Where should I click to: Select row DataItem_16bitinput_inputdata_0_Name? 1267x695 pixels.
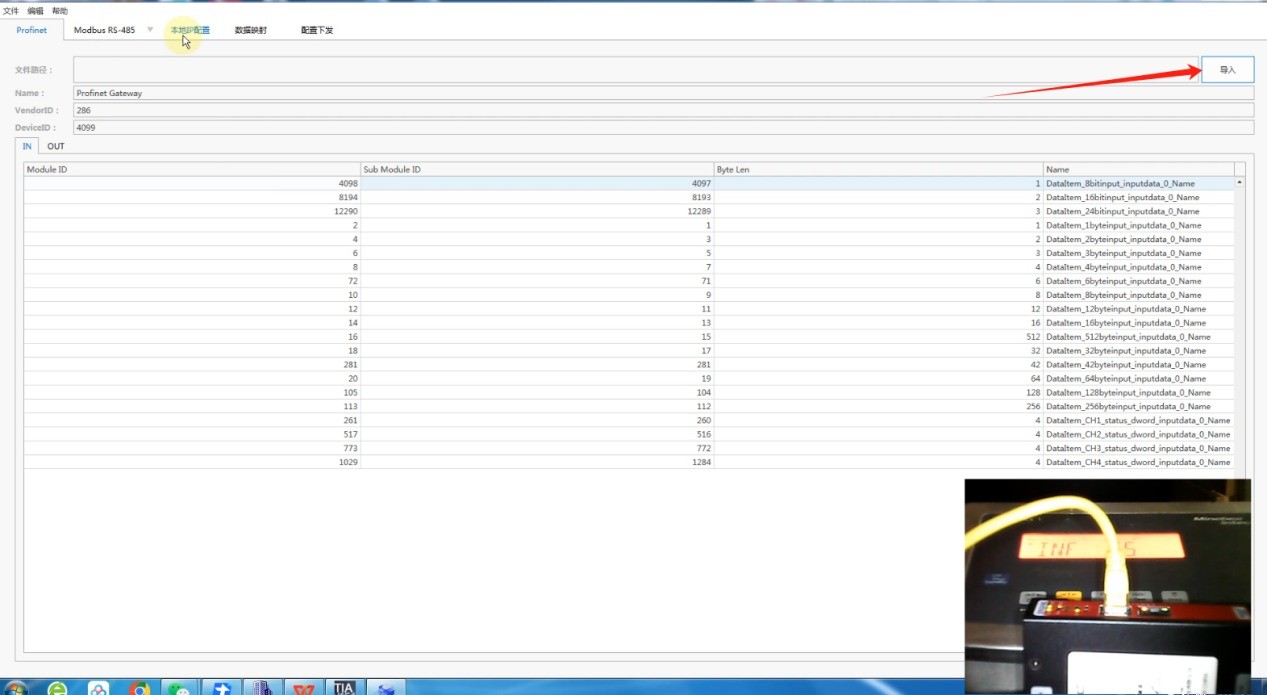click(x=628, y=197)
